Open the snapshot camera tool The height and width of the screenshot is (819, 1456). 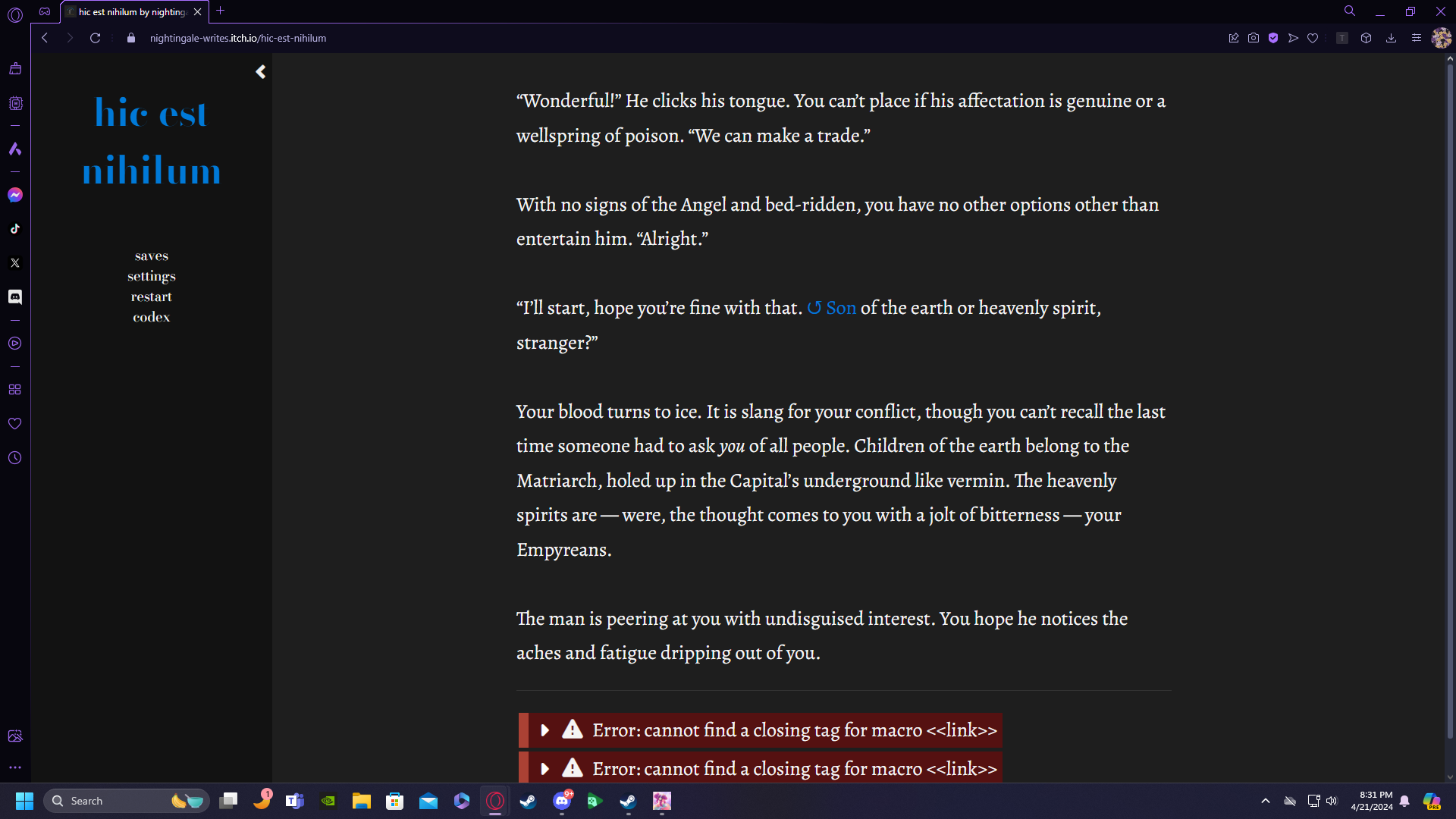(1254, 38)
